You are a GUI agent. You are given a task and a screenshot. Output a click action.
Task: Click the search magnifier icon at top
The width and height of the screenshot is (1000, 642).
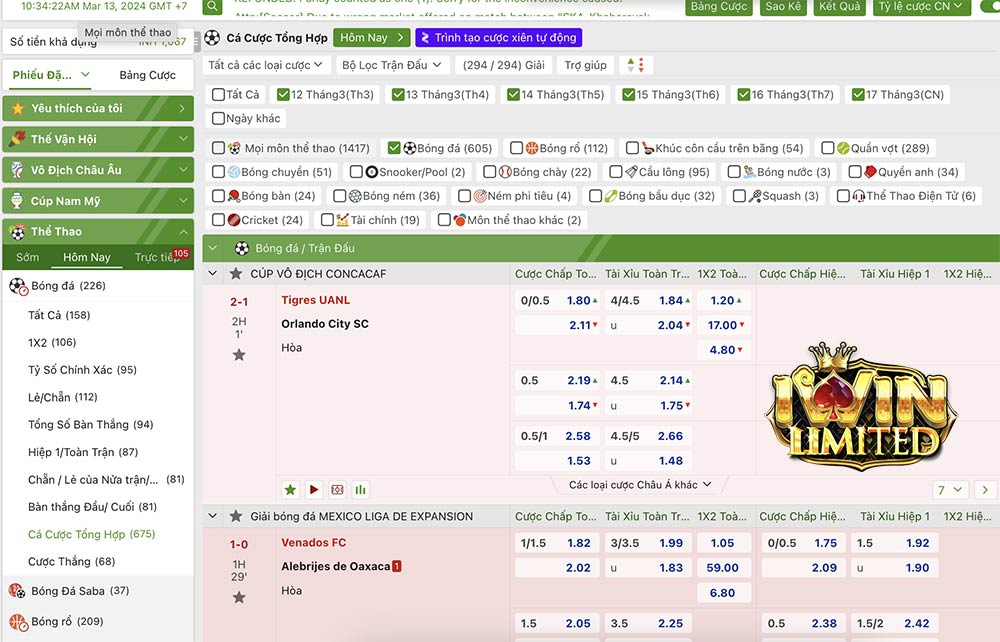tap(212, 7)
